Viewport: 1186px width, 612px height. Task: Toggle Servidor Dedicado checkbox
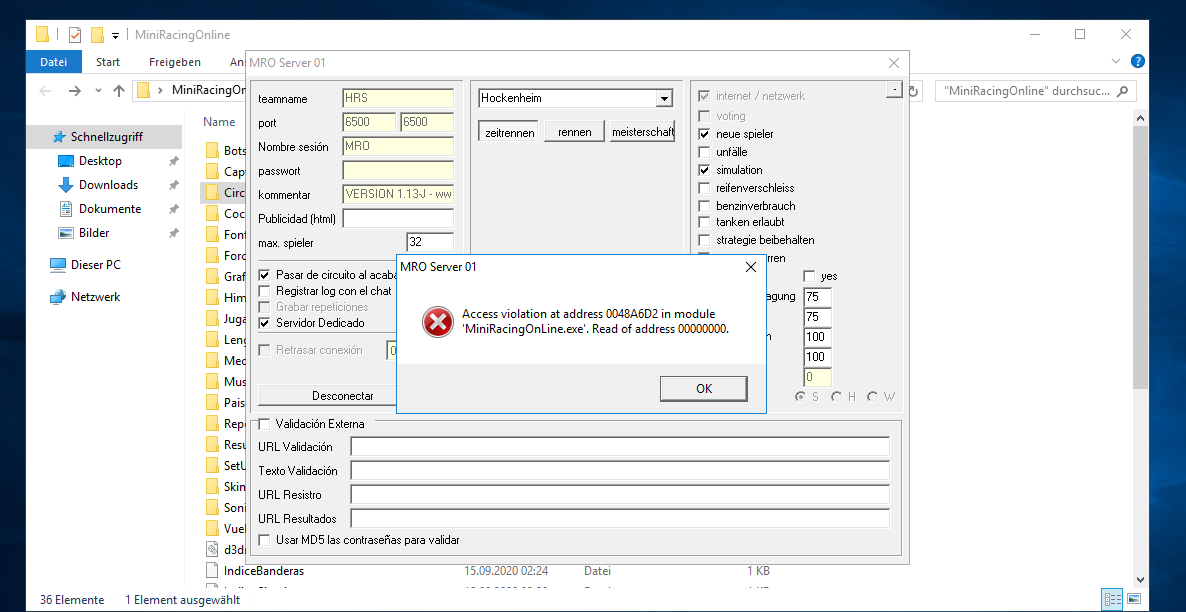pyautogui.click(x=264, y=323)
